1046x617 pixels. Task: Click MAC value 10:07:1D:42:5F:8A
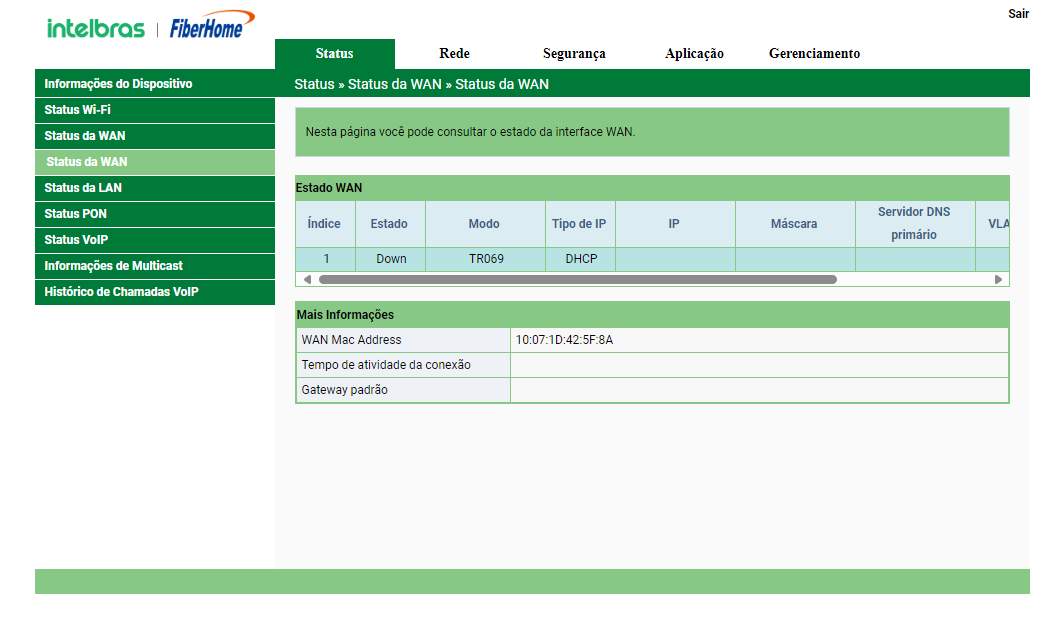[x=564, y=340]
